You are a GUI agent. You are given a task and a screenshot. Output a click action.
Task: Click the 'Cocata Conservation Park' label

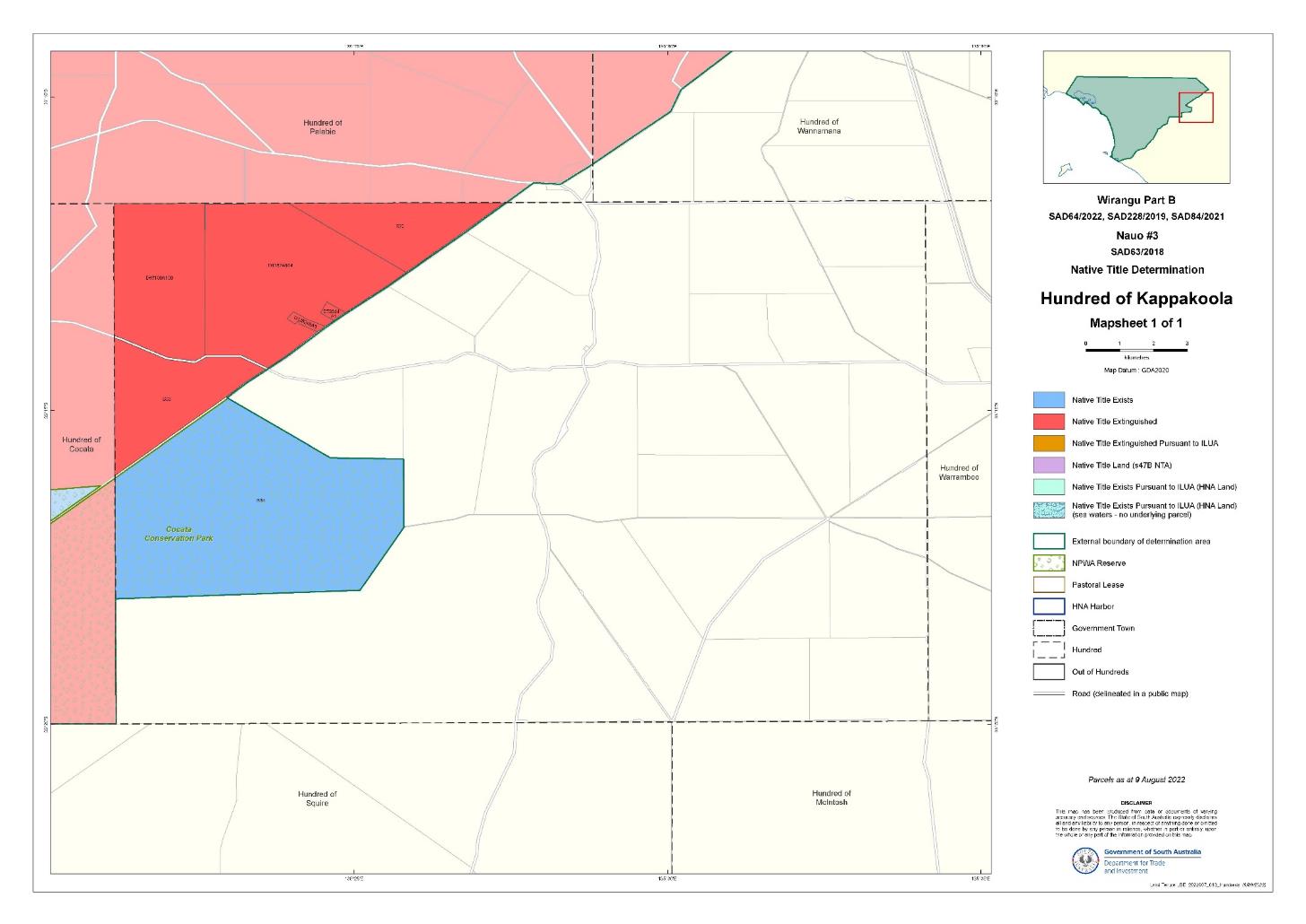click(x=178, y=534)
